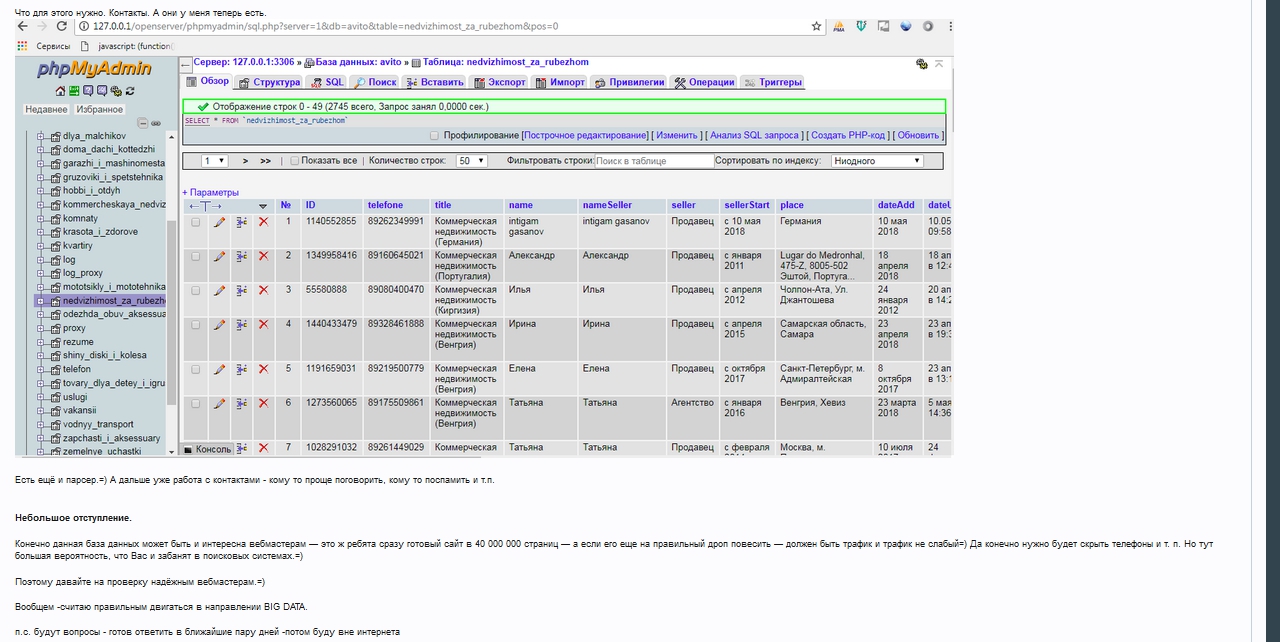Open the Избранное list in the sidebar
1280x642 pixels.
click(100, 109)
